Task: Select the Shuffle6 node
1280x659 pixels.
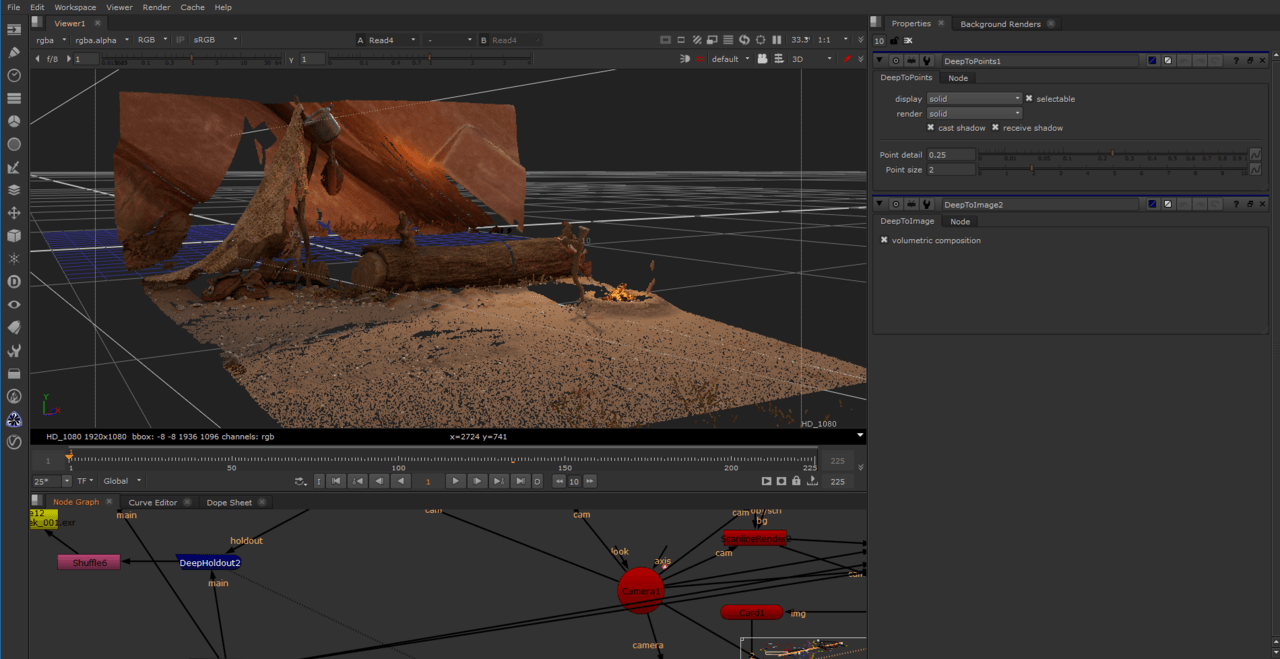Action: pyautogui.click(x=89, y=563)
